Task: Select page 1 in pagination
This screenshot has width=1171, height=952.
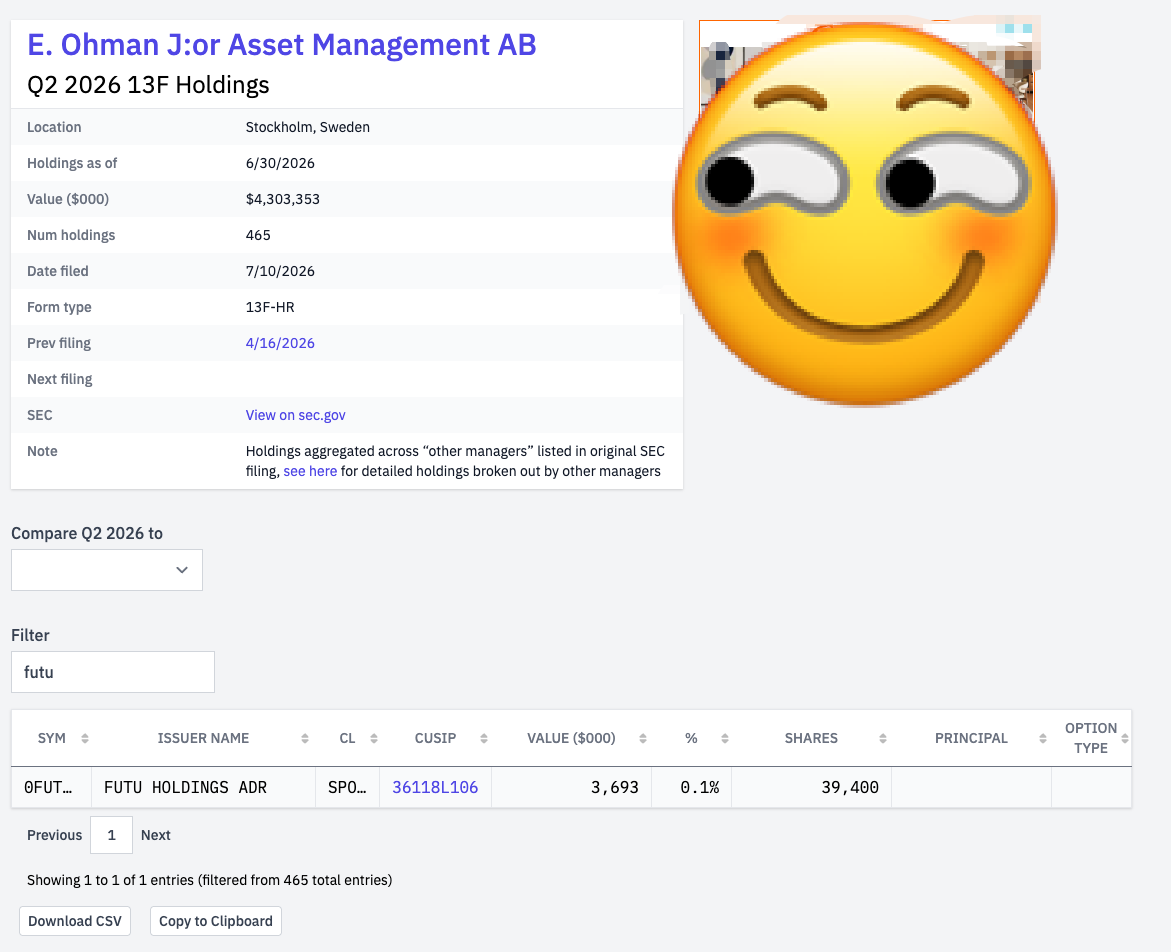Action: [x=111, y=835]
